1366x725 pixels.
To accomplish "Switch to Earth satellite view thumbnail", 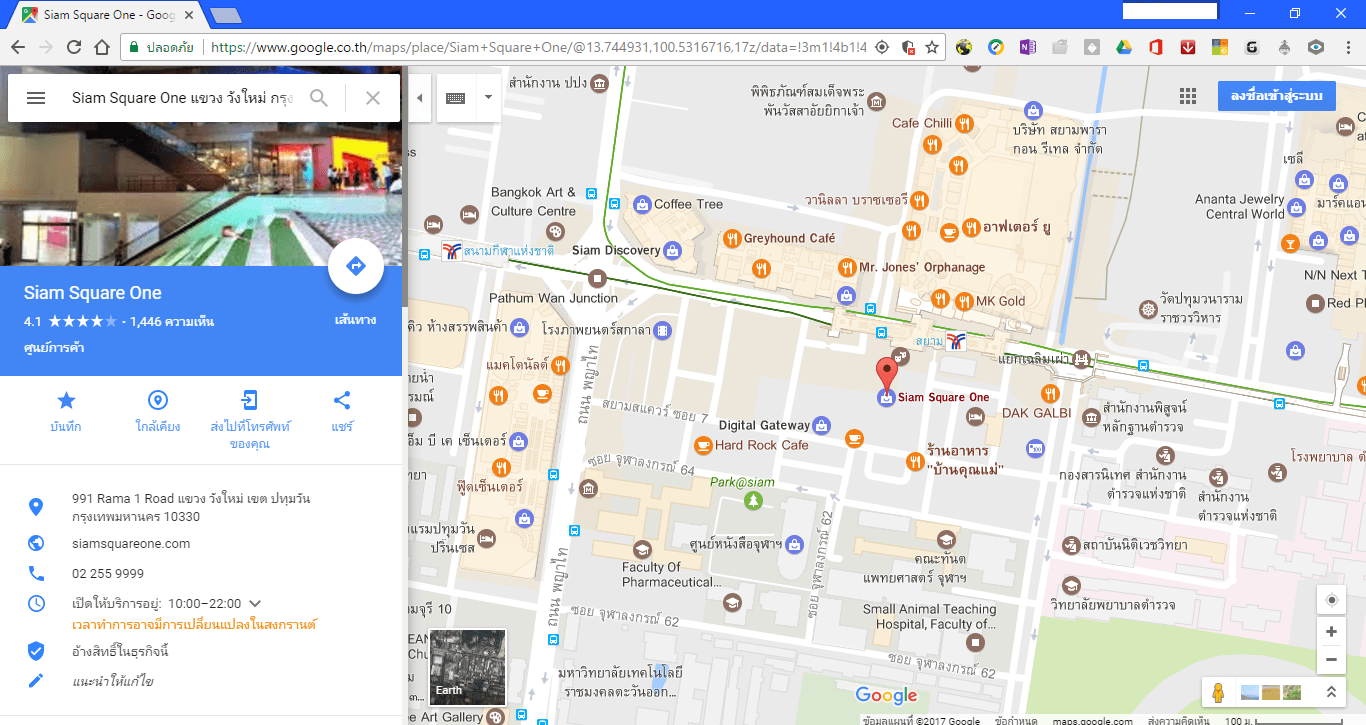I will [467, 667].
